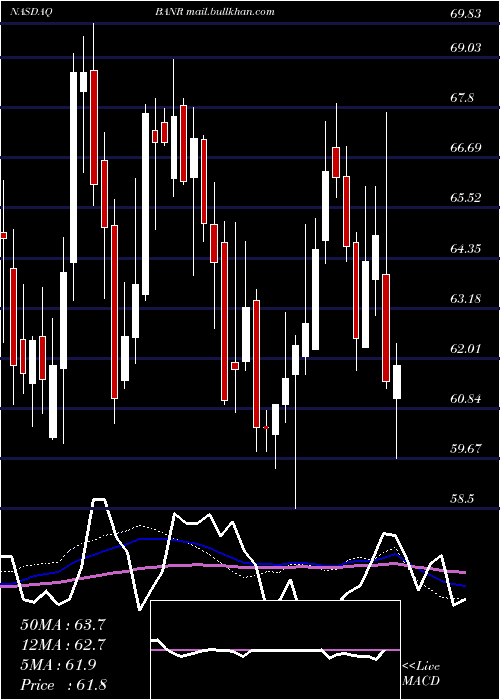The height and width of the screenshot is (700, 500).
Task: Click the 65.52 price axis label
Action: coord(466,197)
